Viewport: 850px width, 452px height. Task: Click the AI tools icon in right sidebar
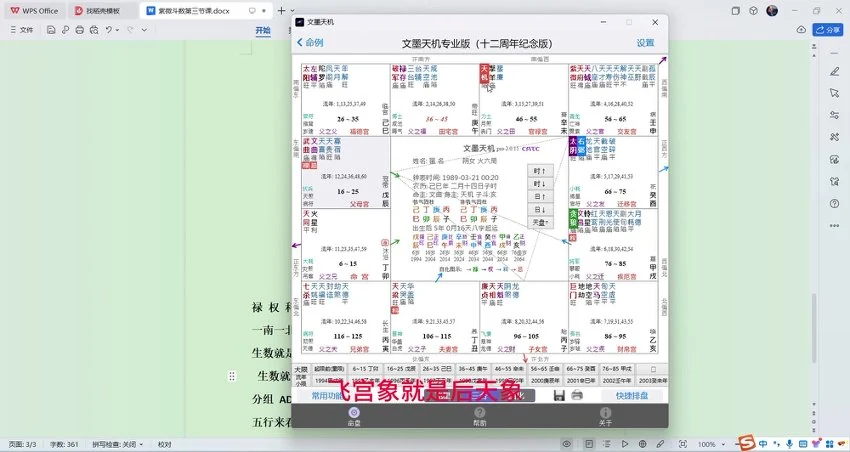[834, 137]
